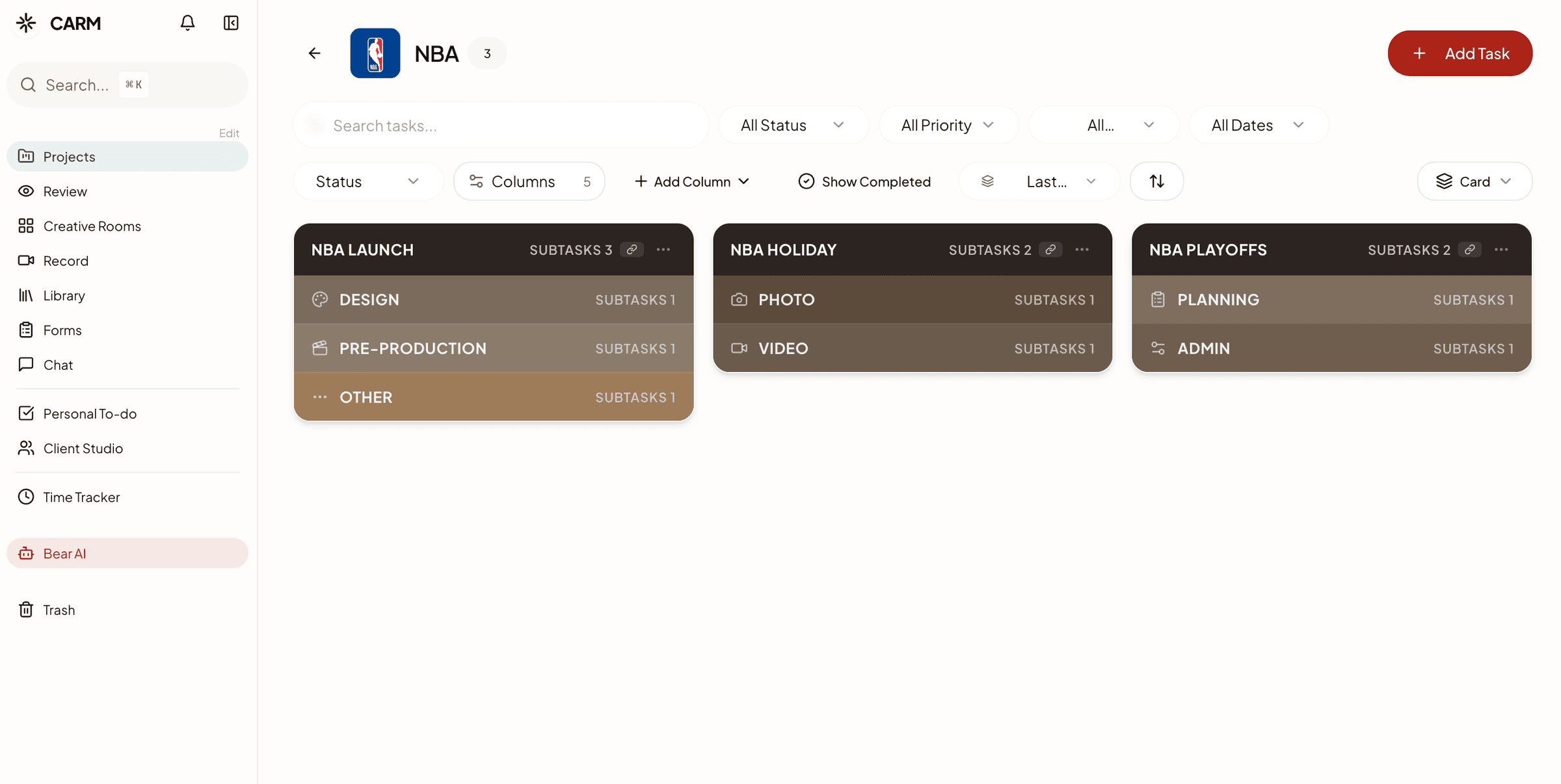This screenshot has height=784, width=1561.
Task: Open more options on NBA PLAYOFFS card
Action: pyautogui.click(x=1501, y=250)
